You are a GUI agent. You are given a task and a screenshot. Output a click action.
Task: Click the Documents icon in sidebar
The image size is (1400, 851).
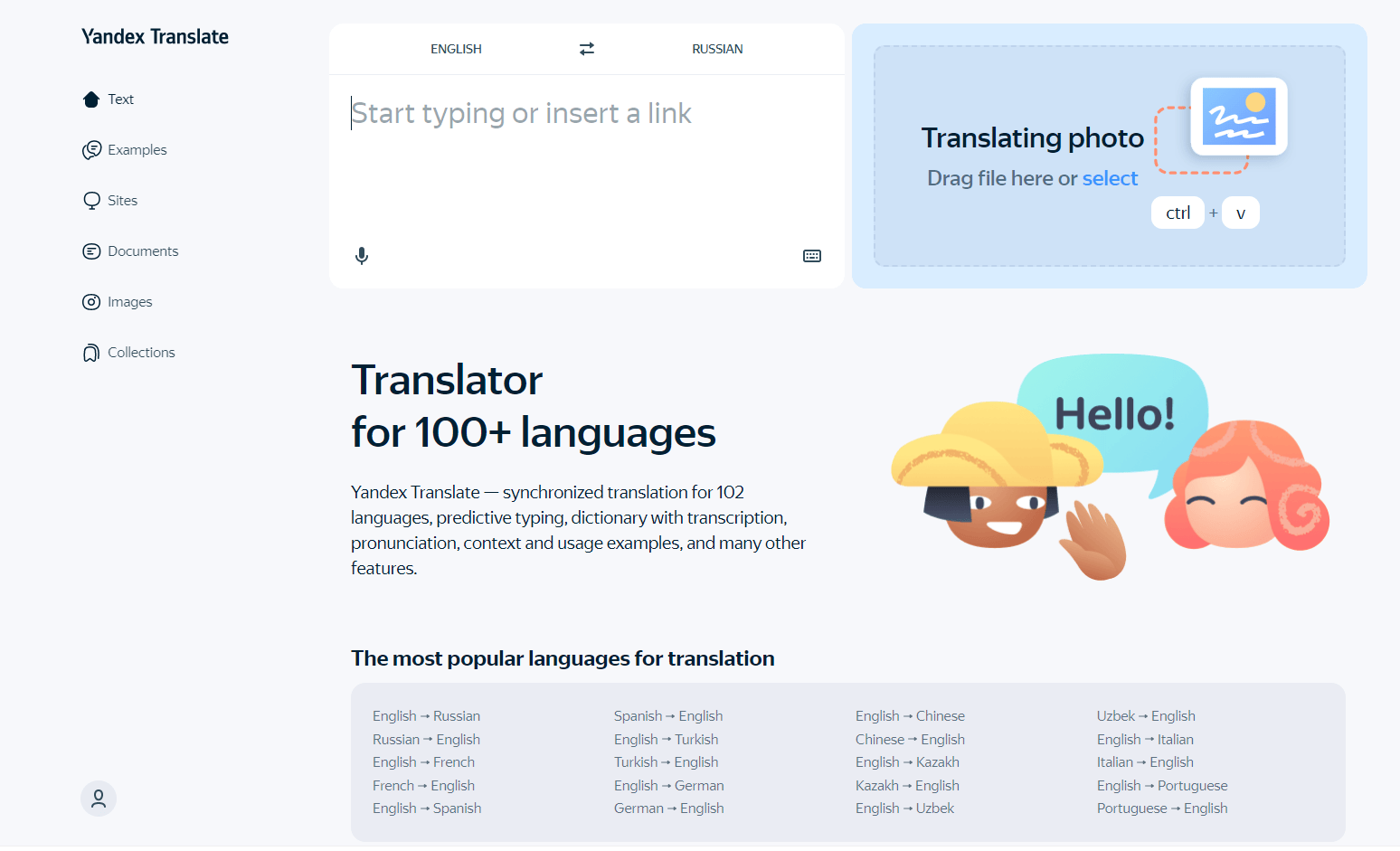point(91,251)
